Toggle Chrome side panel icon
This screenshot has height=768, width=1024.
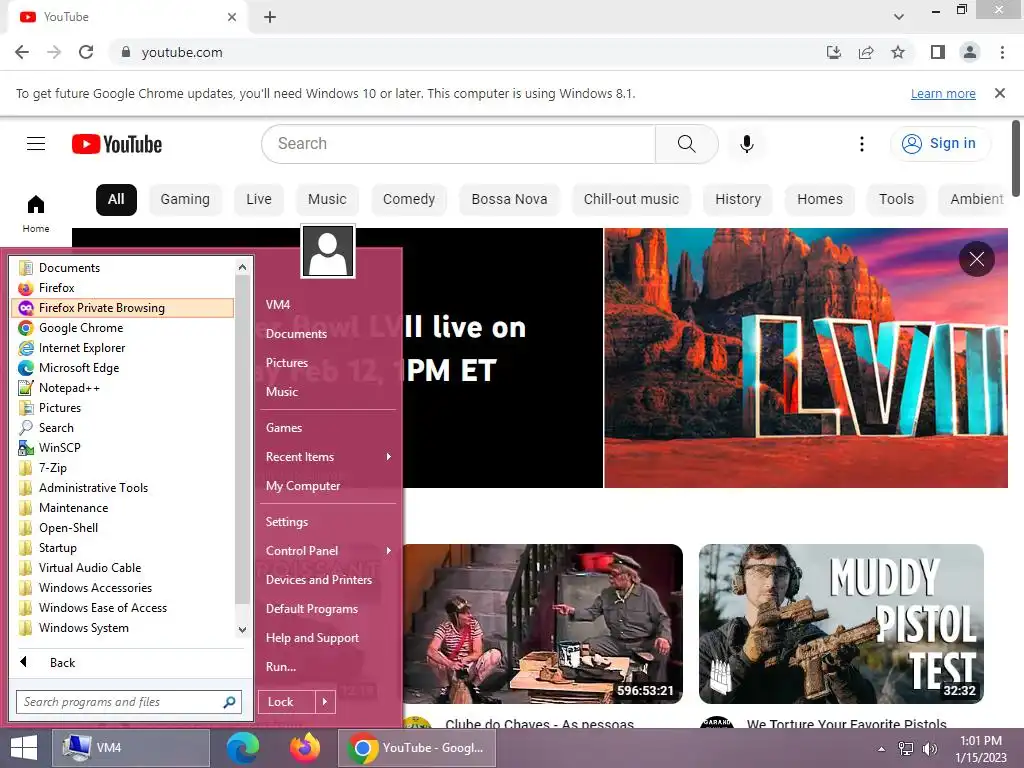coord(938,52)
